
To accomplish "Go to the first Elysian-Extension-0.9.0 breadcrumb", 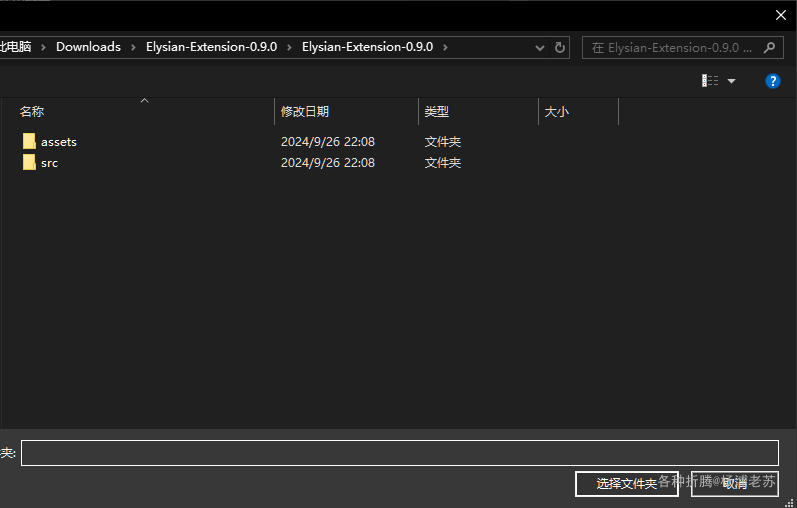I will click(x=211, y=47).
